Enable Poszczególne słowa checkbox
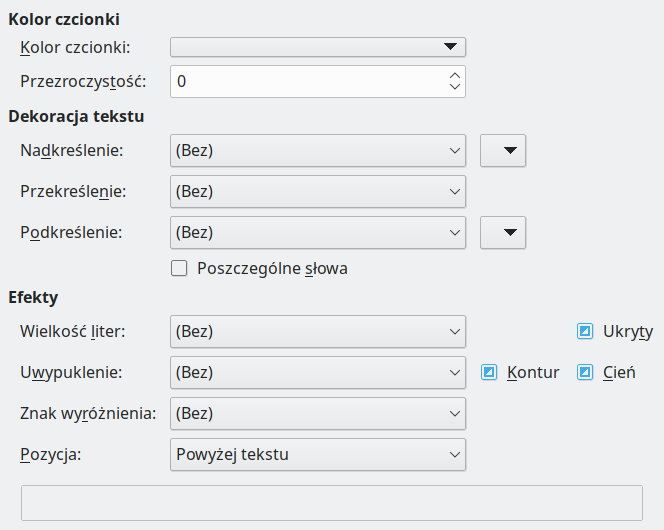664x530 pixels. click(180, 268)
